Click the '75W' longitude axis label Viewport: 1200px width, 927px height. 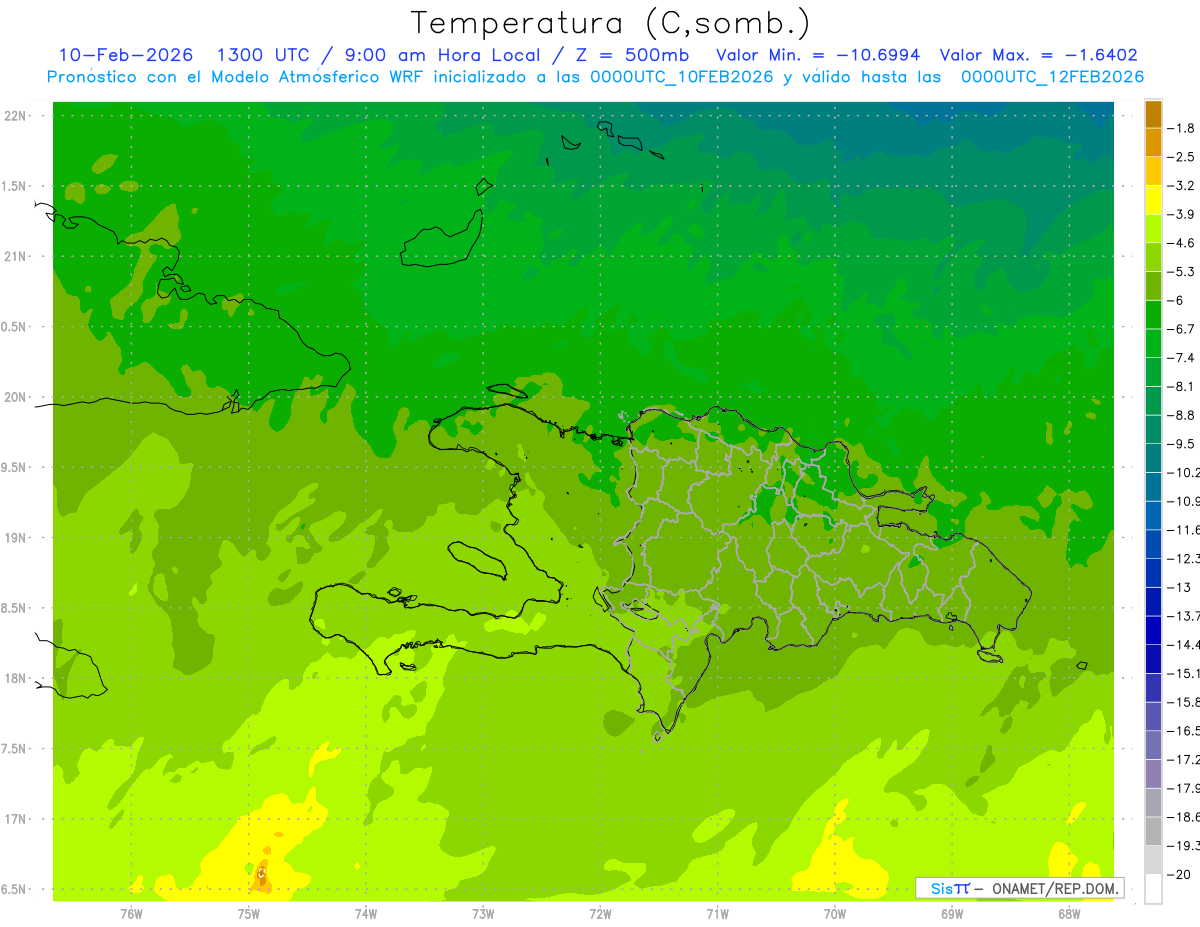[x=249, y=912]
